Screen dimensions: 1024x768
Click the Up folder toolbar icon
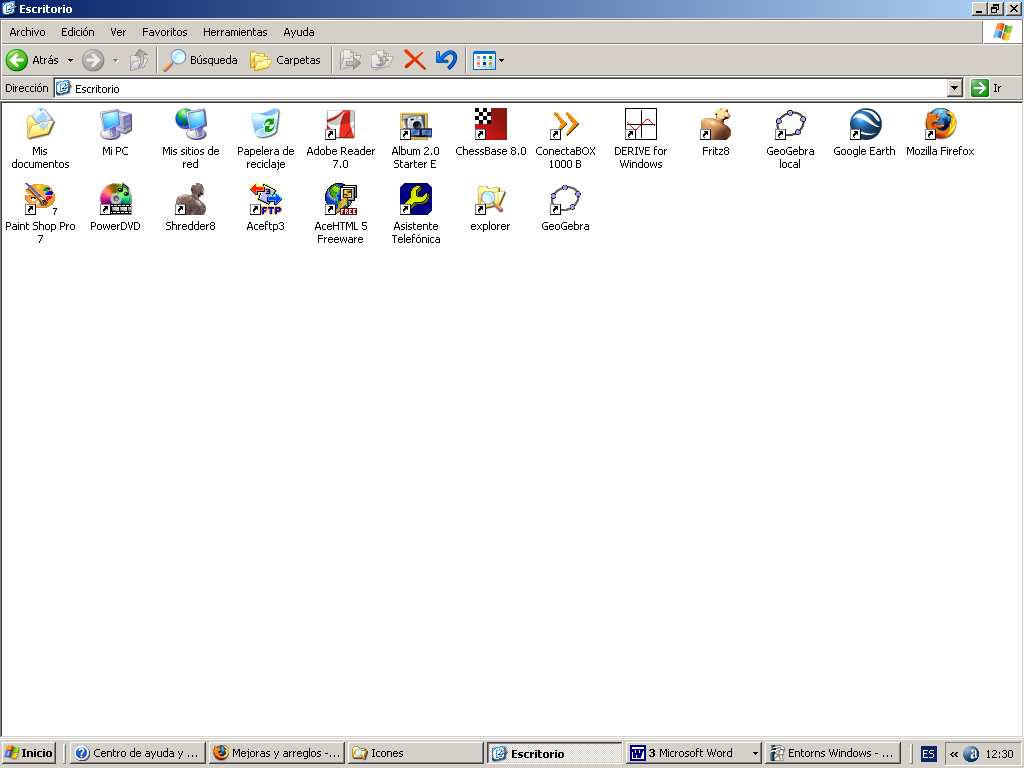point(138,60)
